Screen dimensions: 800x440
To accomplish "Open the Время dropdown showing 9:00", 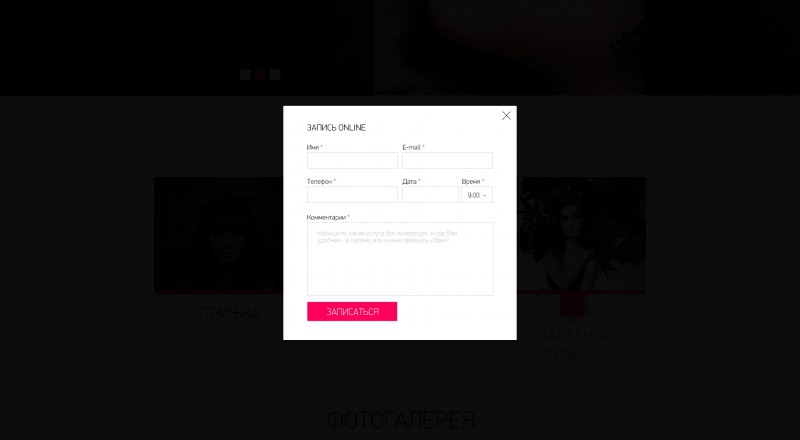I will (x=477, y=195).
